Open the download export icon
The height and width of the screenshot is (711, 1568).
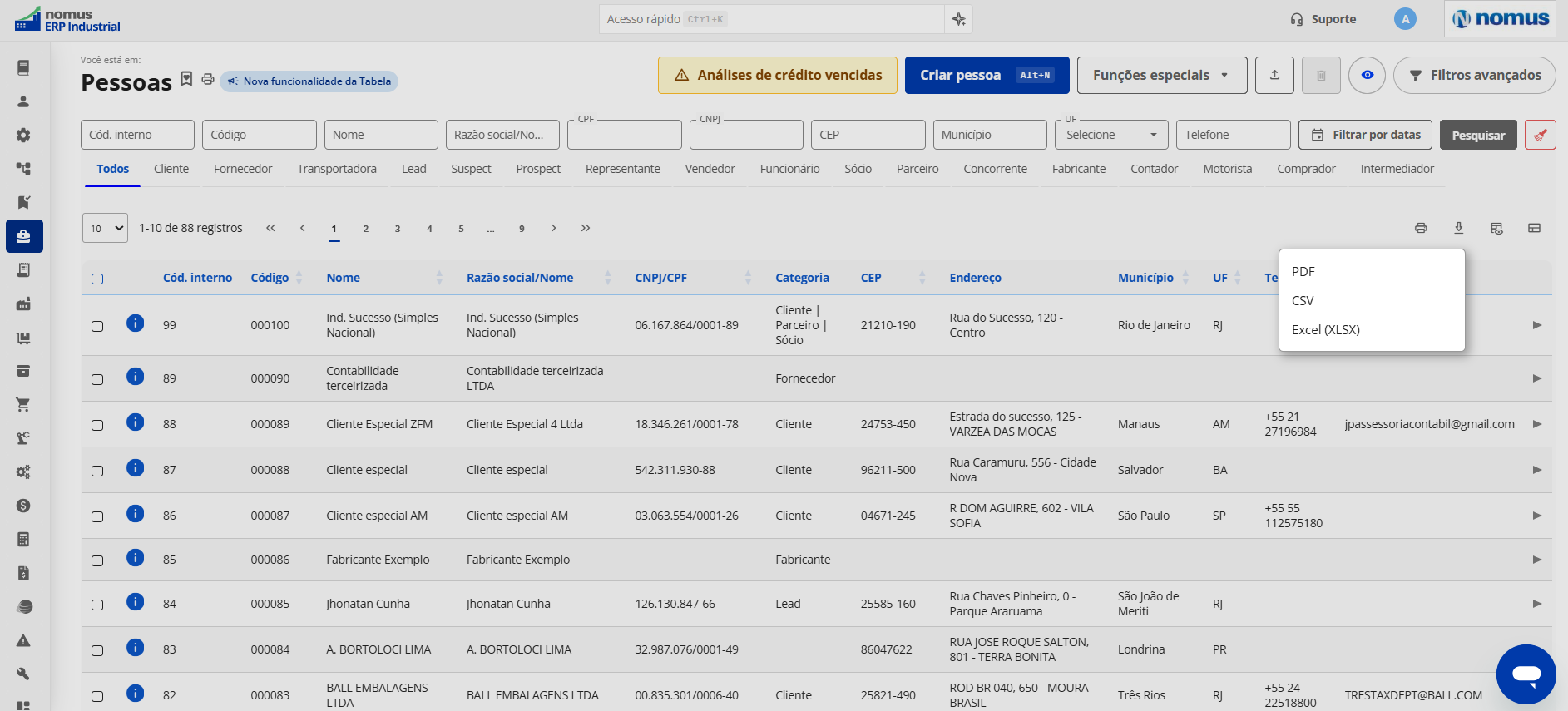pyautogui.click(x=1458, y=228)
